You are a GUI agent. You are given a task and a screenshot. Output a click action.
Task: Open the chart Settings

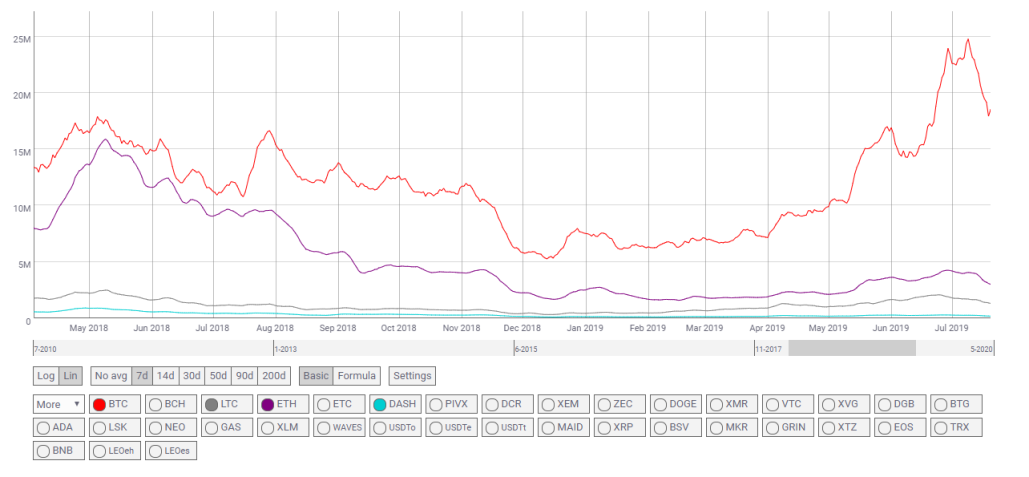click(412, 376)
